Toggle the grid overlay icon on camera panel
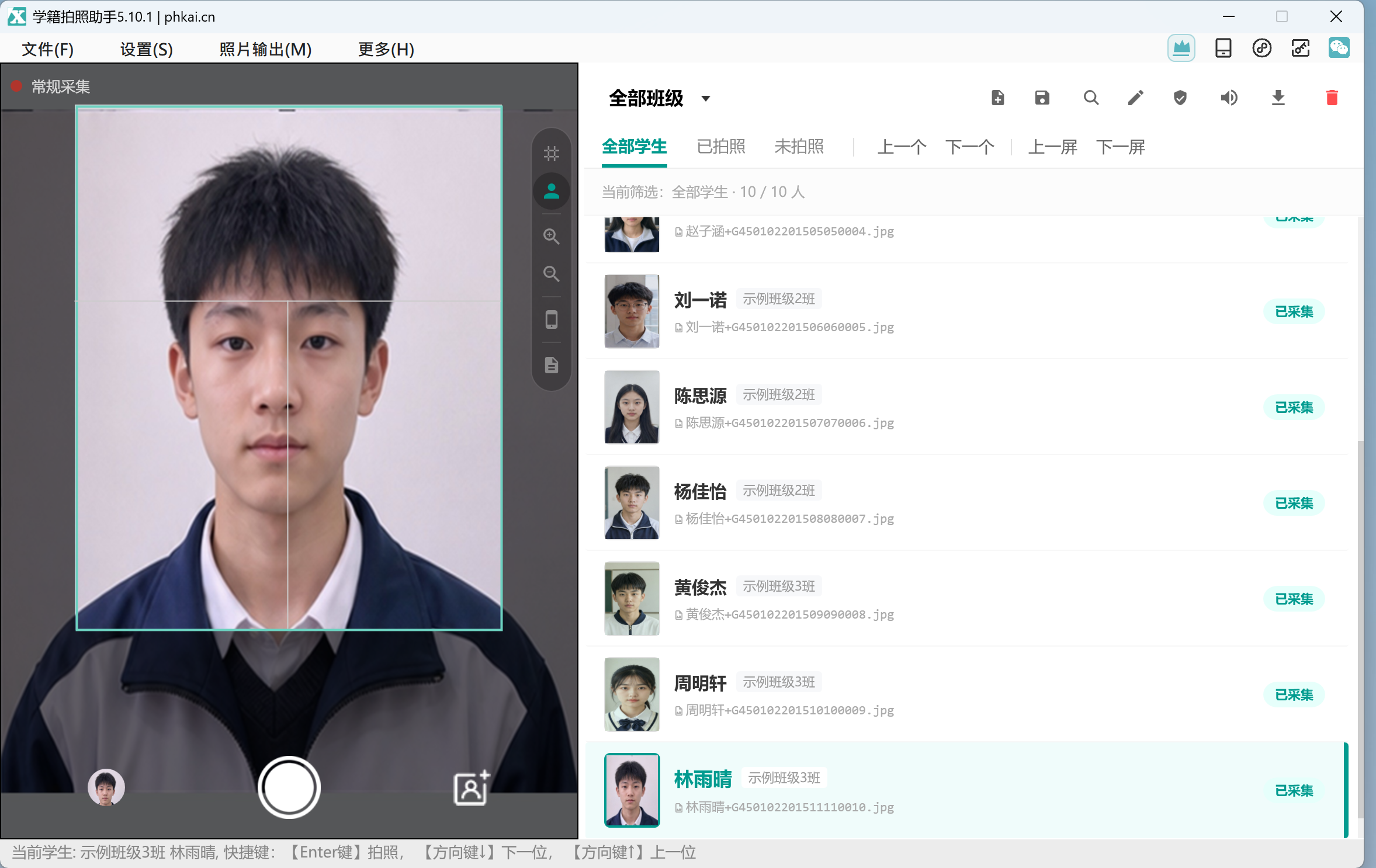The height and width of the screenshot is (868, 1376). pyautogui.click(x=551, y=154)
